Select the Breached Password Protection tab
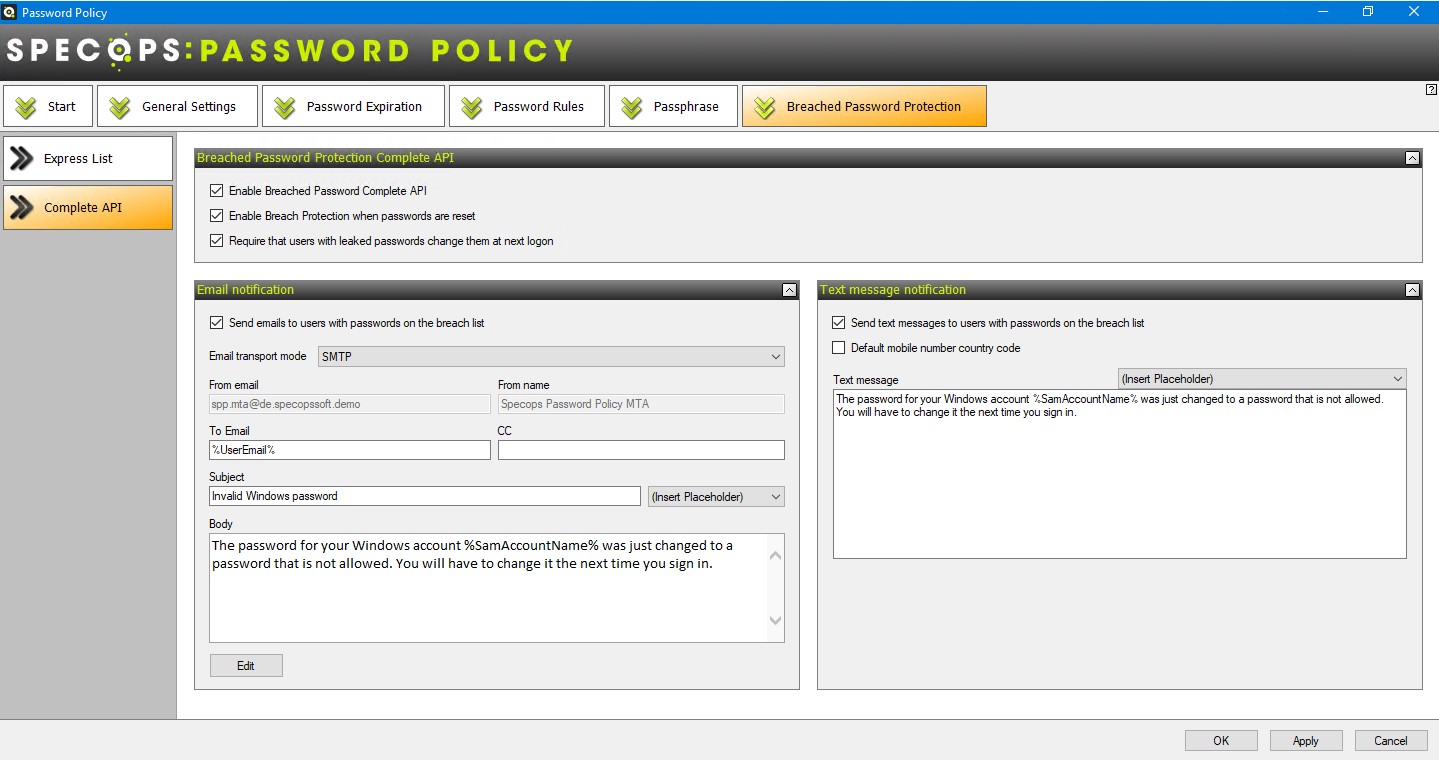Viewport: 1439px width, 760px height. coord(864,106)
